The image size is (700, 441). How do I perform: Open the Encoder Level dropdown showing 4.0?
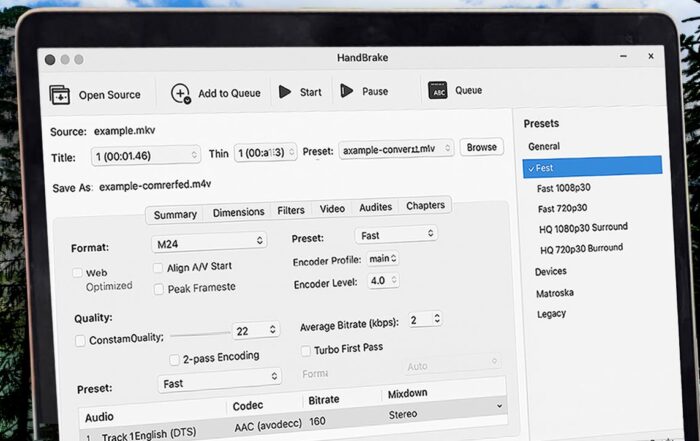pos(383,280)
